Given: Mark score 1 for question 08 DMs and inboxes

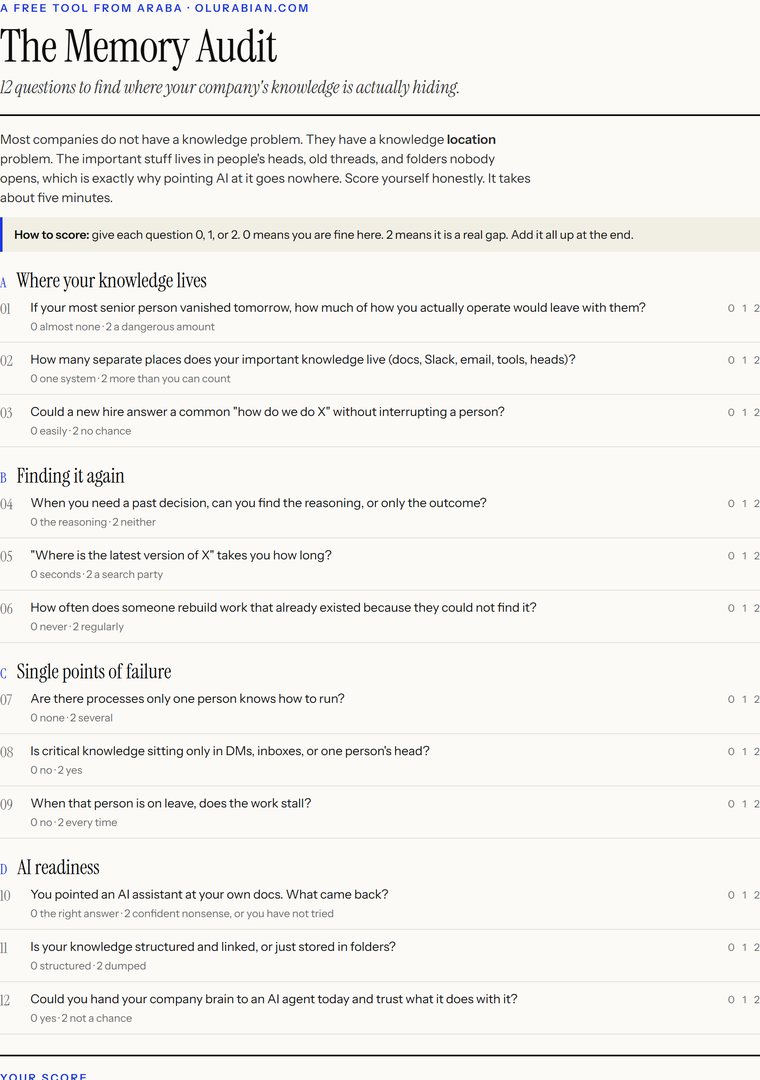Looking at the screenshot, I should [x=744, y=751].
